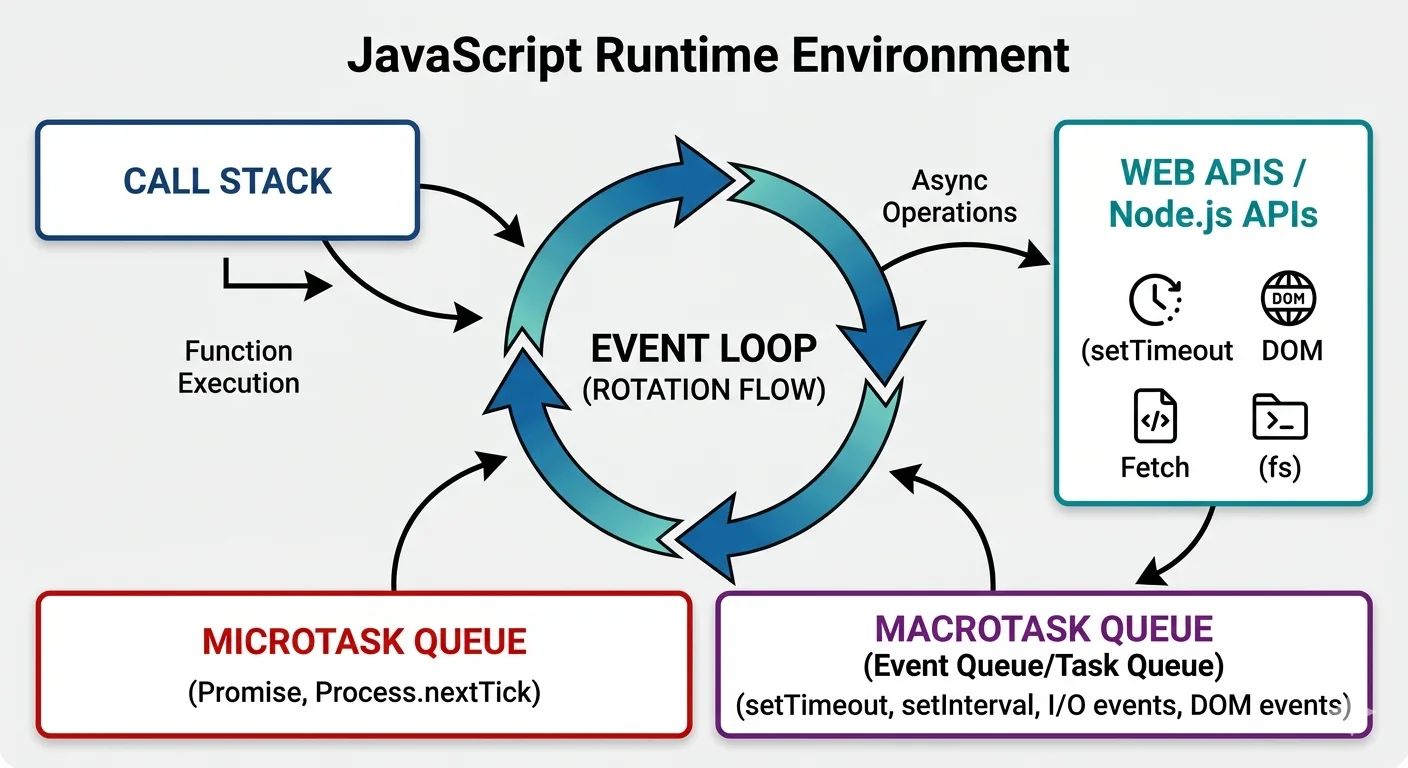Select the MICROTASK QUEUE box
This screenshot has width=1408, height=768.
click(363, 664)
